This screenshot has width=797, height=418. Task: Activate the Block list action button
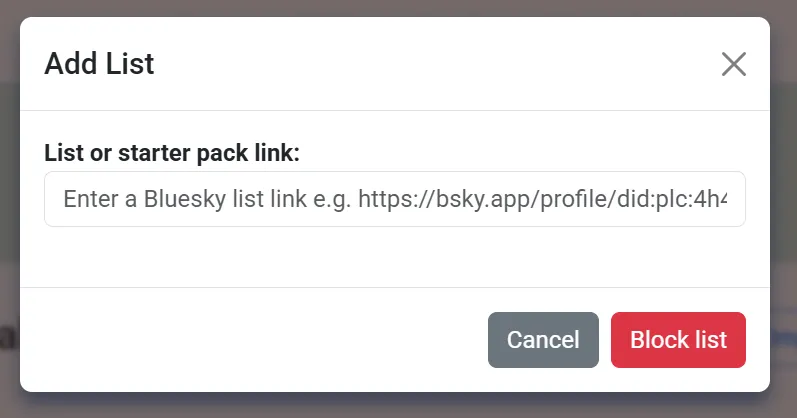[678, 340]
